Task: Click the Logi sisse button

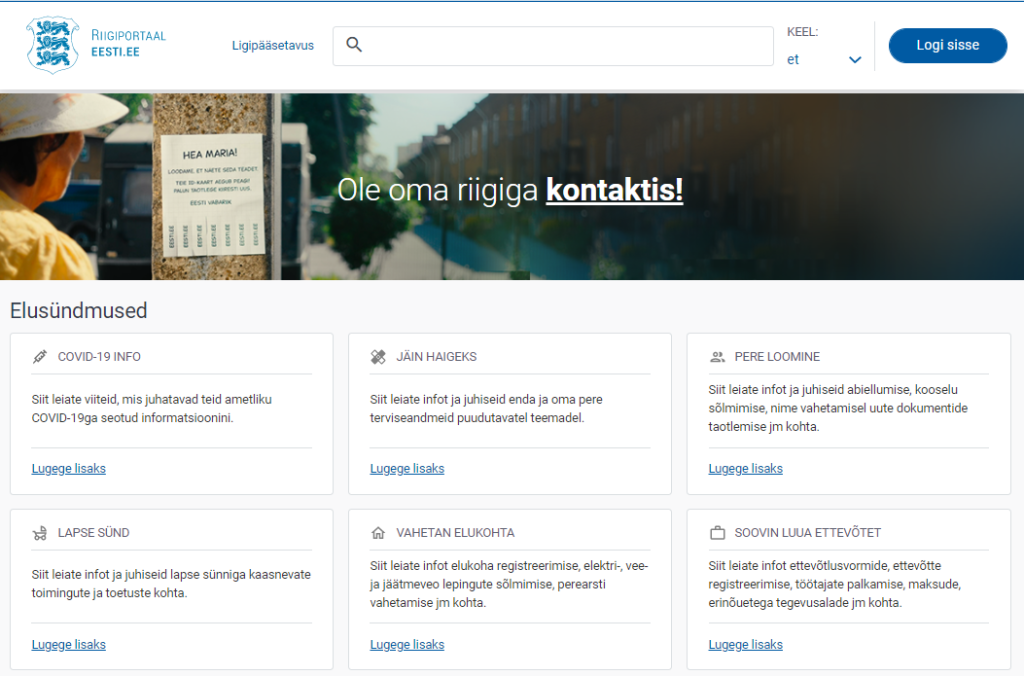Action: coord(948,45)
